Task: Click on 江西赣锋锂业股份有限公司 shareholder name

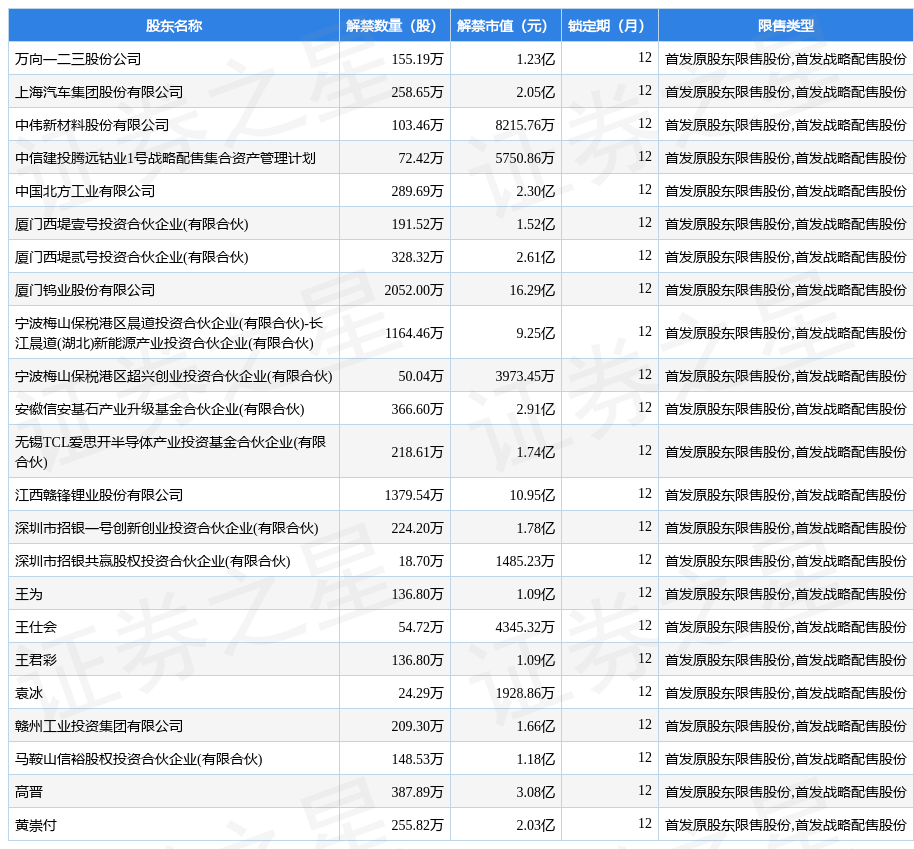Action: [x=99, y=495]
